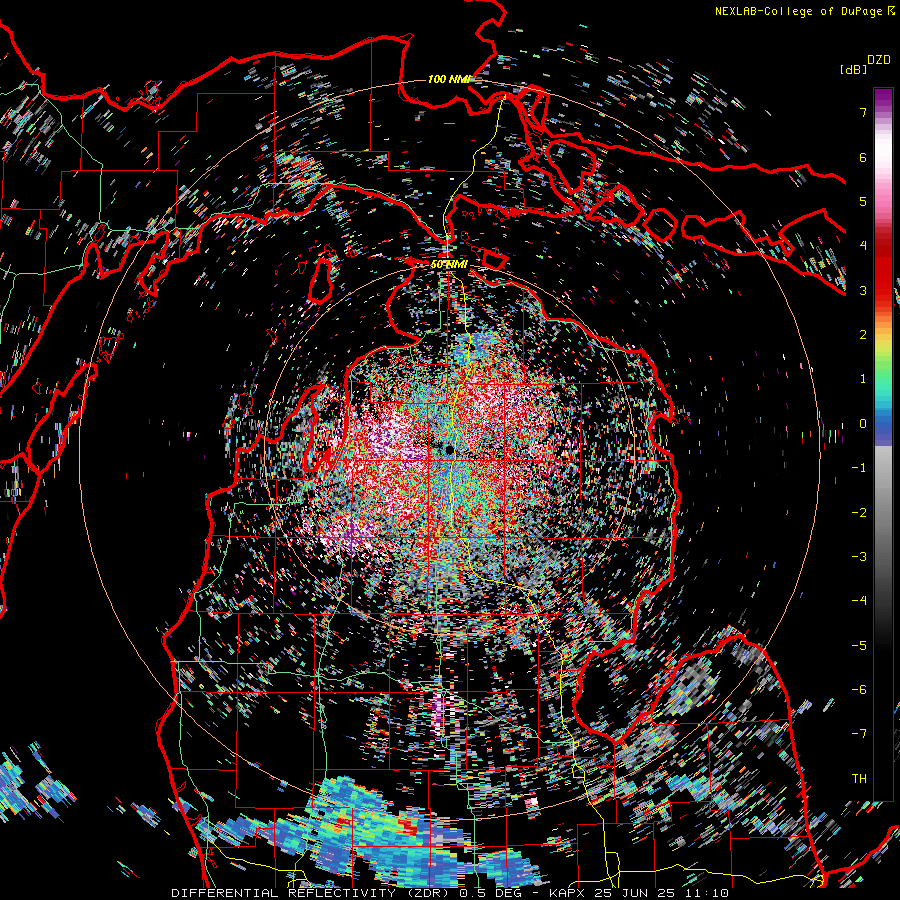Click the 6 value on the scale
The height and width of the screenshot is (900, 900).
[x=863, y=157]
